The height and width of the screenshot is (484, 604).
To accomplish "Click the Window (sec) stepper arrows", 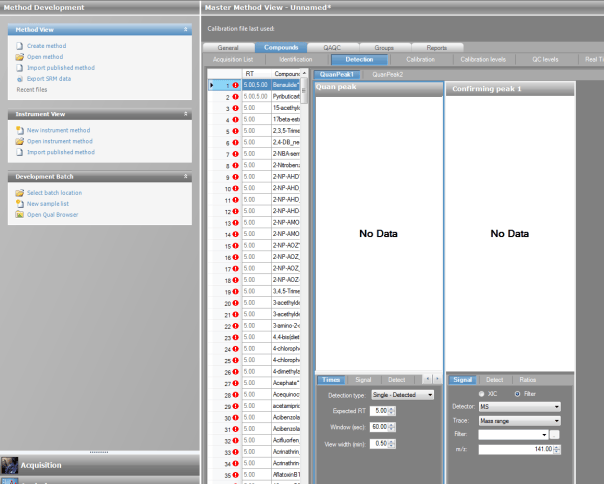I will (x=392, y=427).
